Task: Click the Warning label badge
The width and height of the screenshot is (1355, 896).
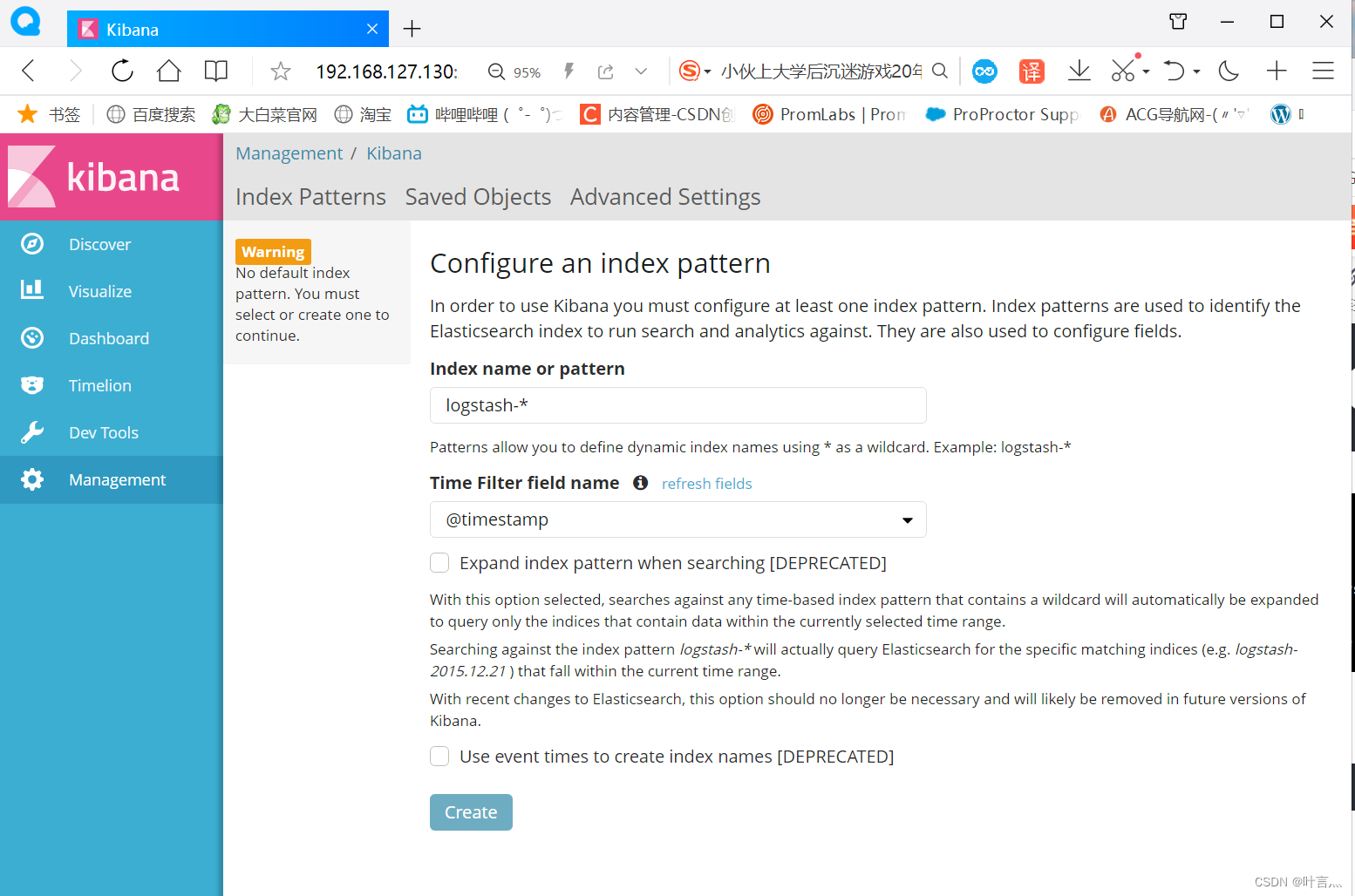Action: tap(273, 252)
